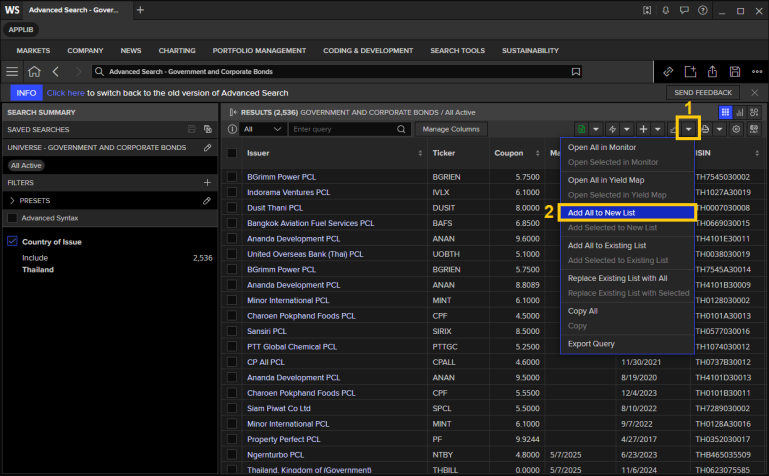The height and width of the screenshot is (476, 769).
Task: Click the All Active universe chip
Action: 26,166
